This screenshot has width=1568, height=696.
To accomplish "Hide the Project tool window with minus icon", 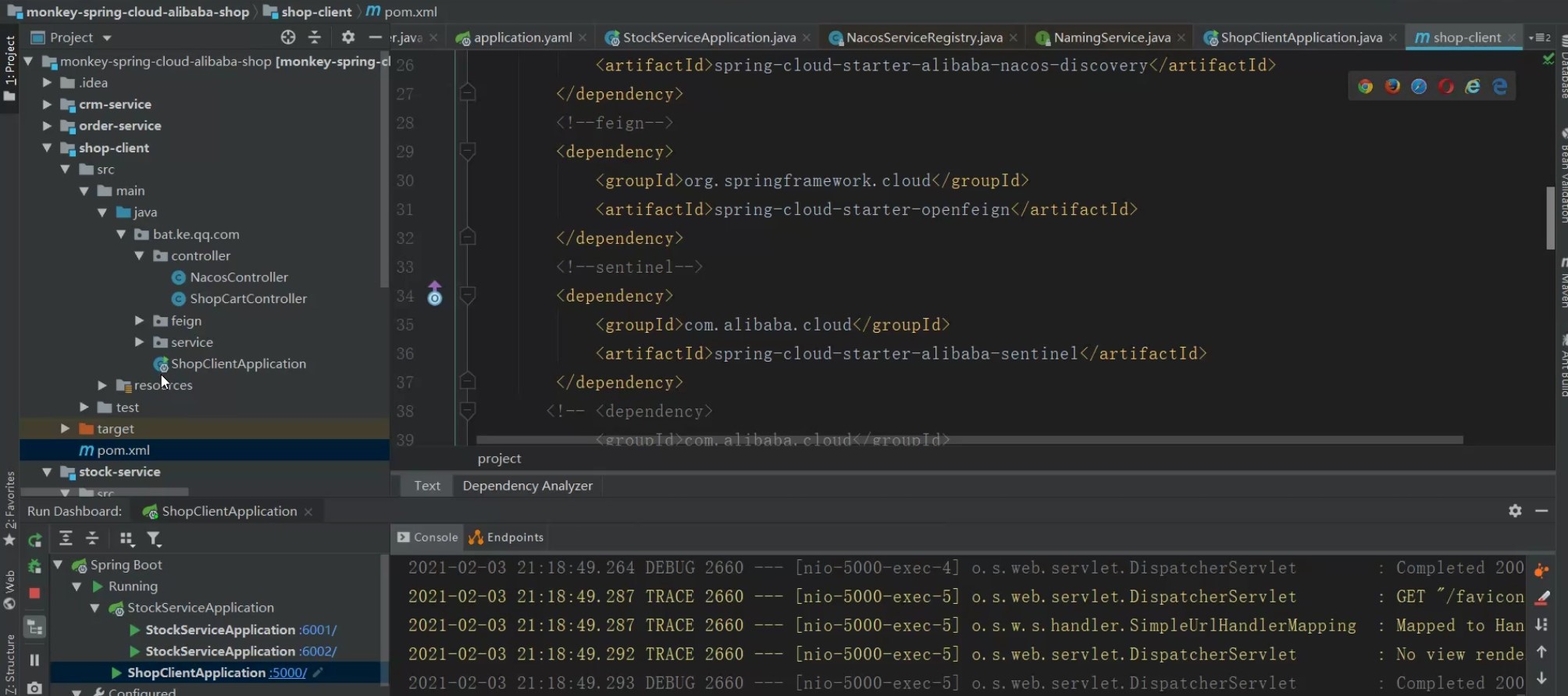I will click(x=376, y=37).
